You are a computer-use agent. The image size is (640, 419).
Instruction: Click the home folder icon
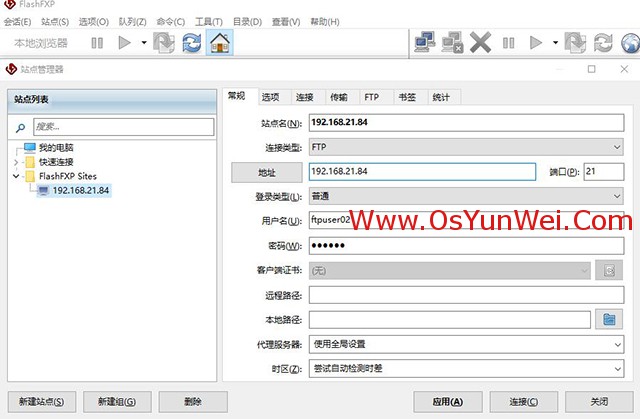coord(220,42)
